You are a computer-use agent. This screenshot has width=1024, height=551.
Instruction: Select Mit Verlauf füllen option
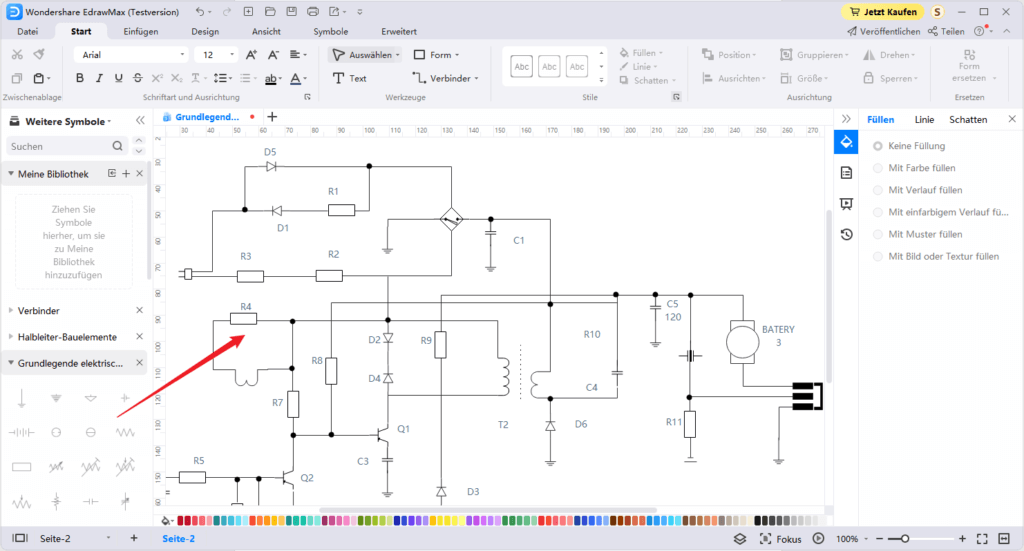[878, 190]
